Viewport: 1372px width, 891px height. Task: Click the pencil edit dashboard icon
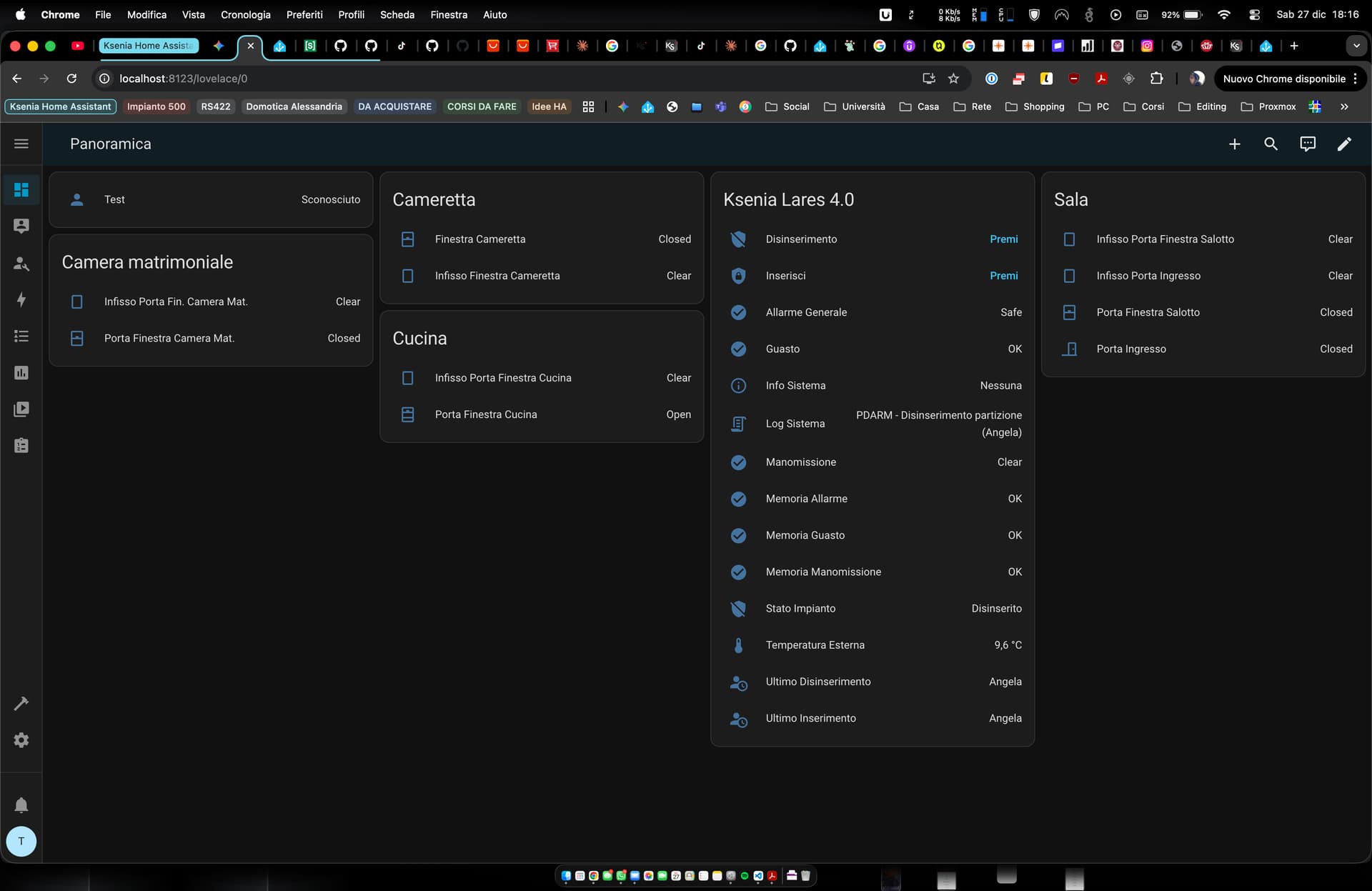1343,144
